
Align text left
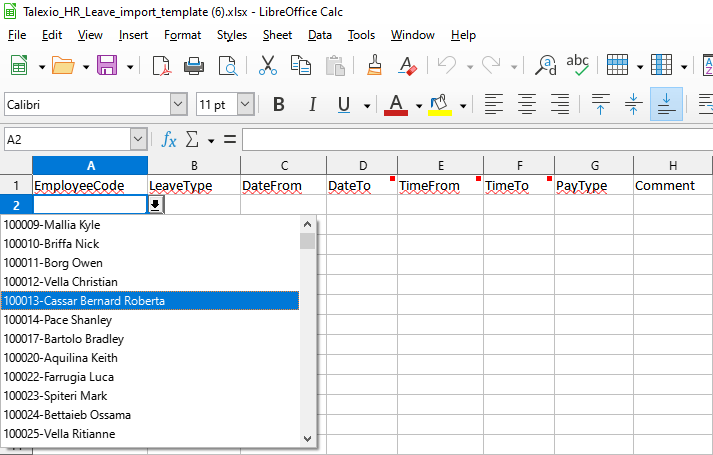[494, 104]
